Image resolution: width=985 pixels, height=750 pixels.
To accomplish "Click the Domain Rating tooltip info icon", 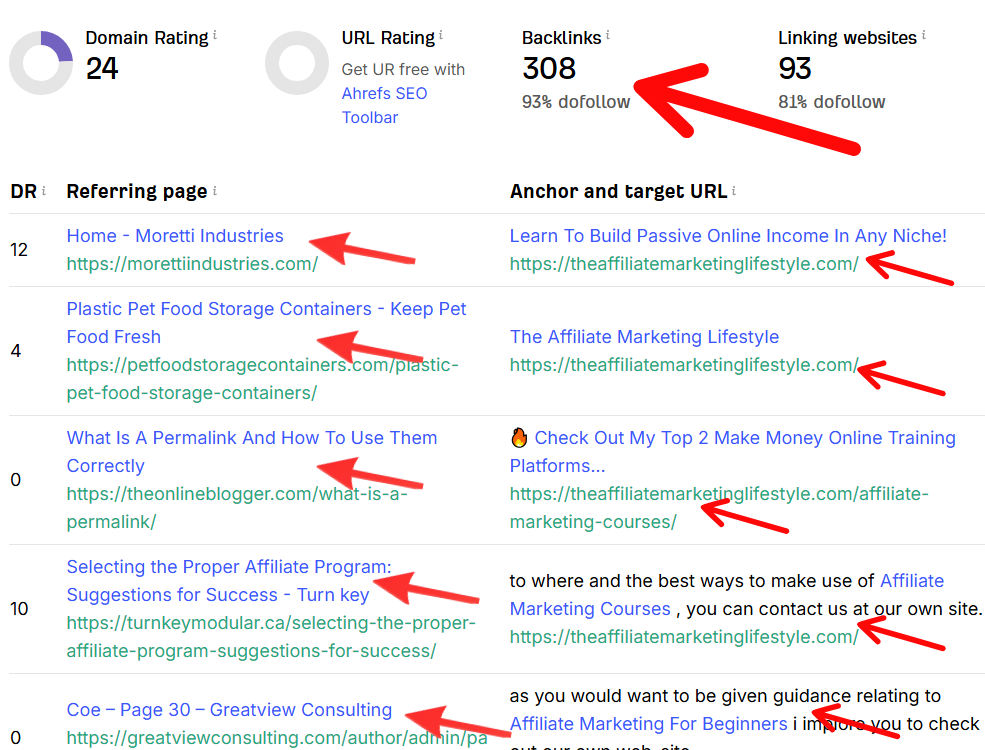I will coord(213,33).
